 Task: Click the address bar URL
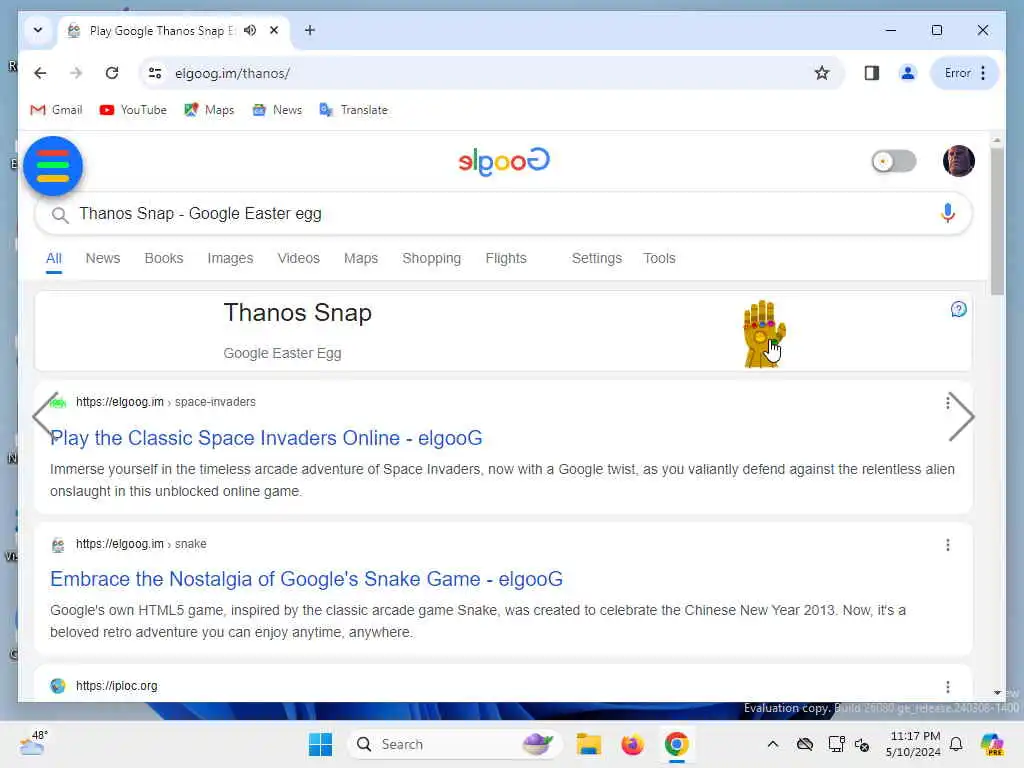click(232, 74)
